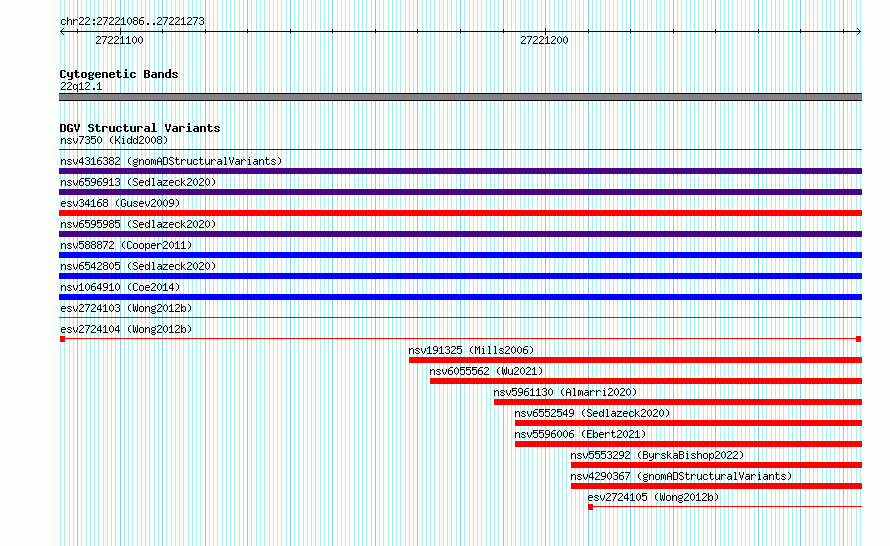
Task: Select the nsv4316382 gnomADStructuralVariants purple bar
Action: coord(460,171)
